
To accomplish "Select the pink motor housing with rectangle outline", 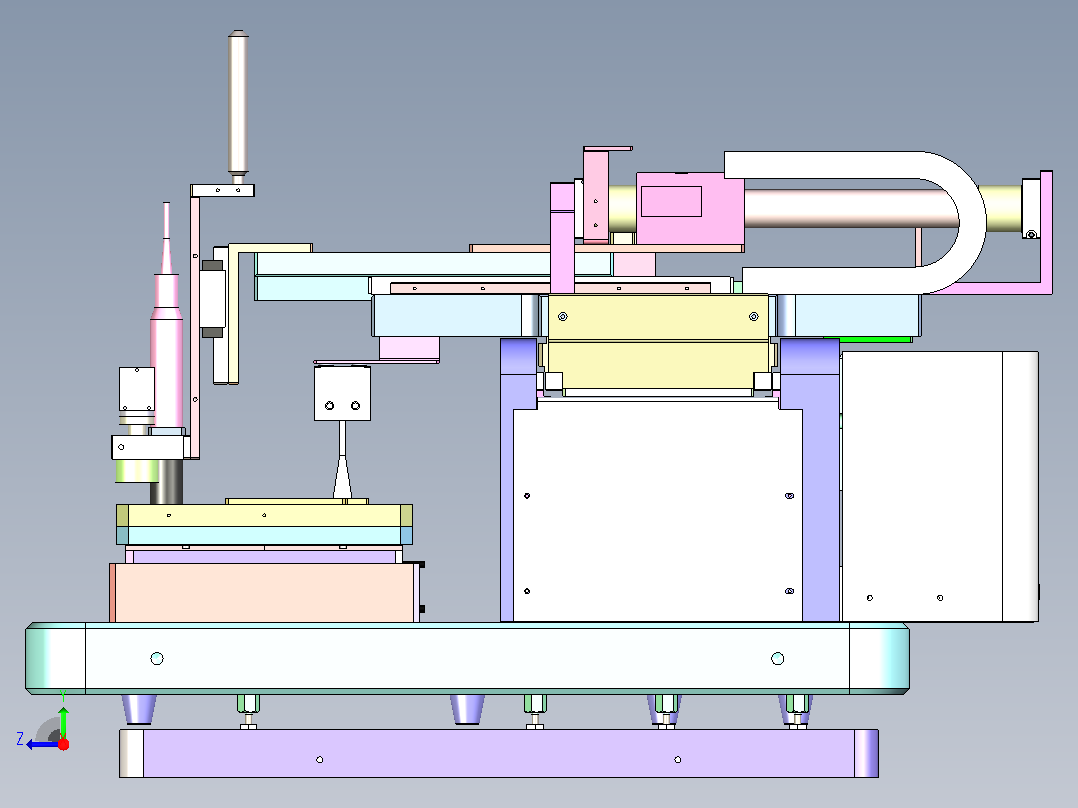I will (690, 208).
